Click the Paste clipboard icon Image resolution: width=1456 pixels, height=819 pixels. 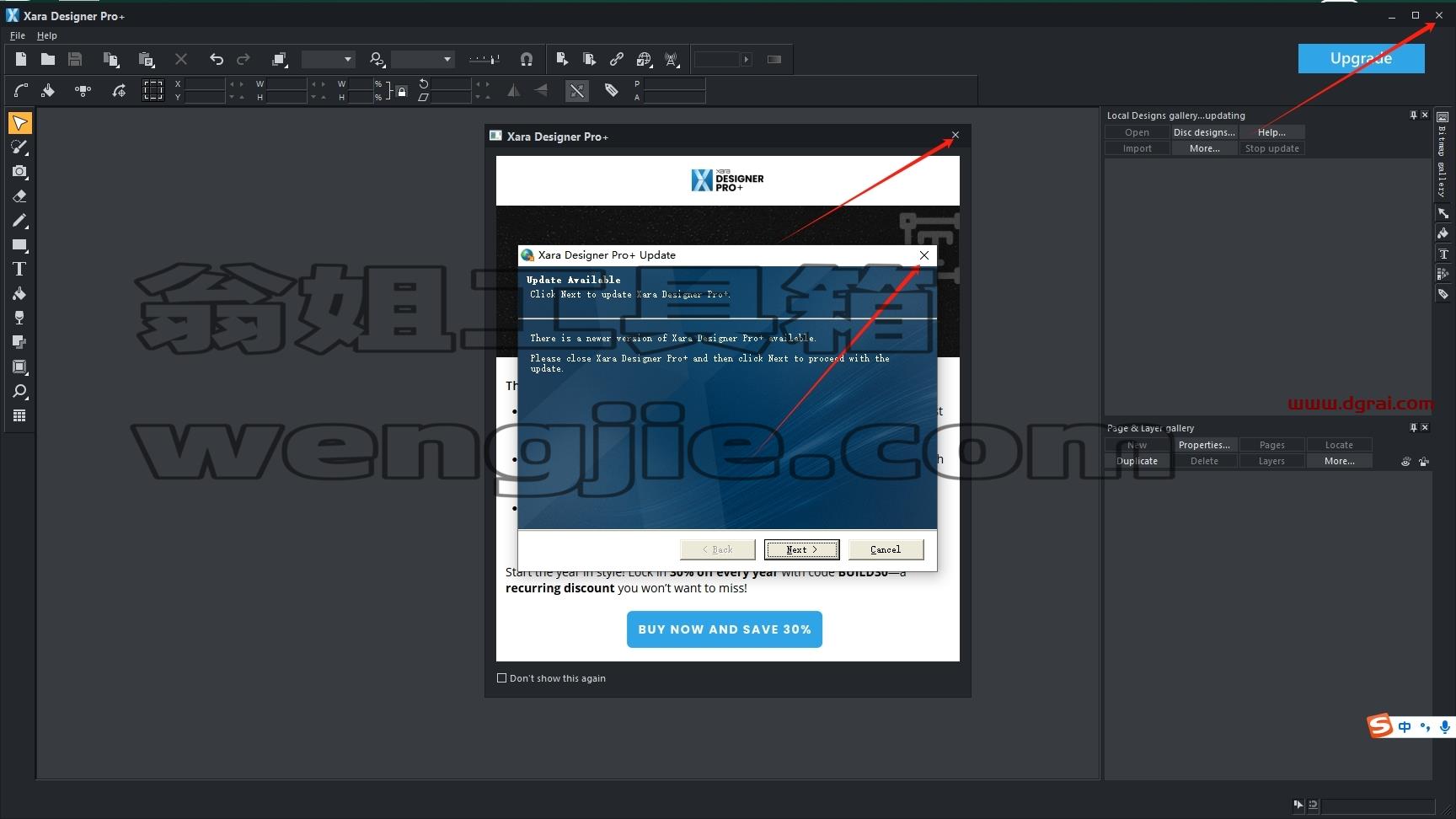pos(146,59)
